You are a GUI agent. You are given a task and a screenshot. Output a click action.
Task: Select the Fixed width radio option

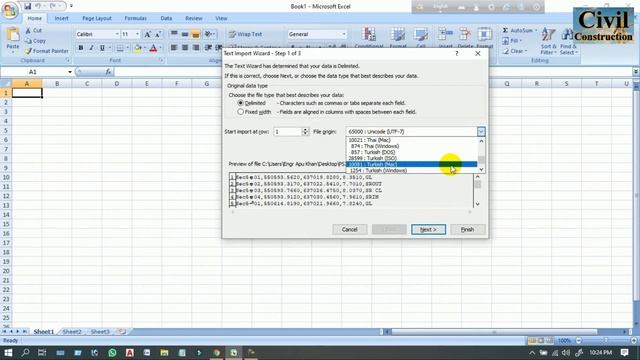coord(240,112)
